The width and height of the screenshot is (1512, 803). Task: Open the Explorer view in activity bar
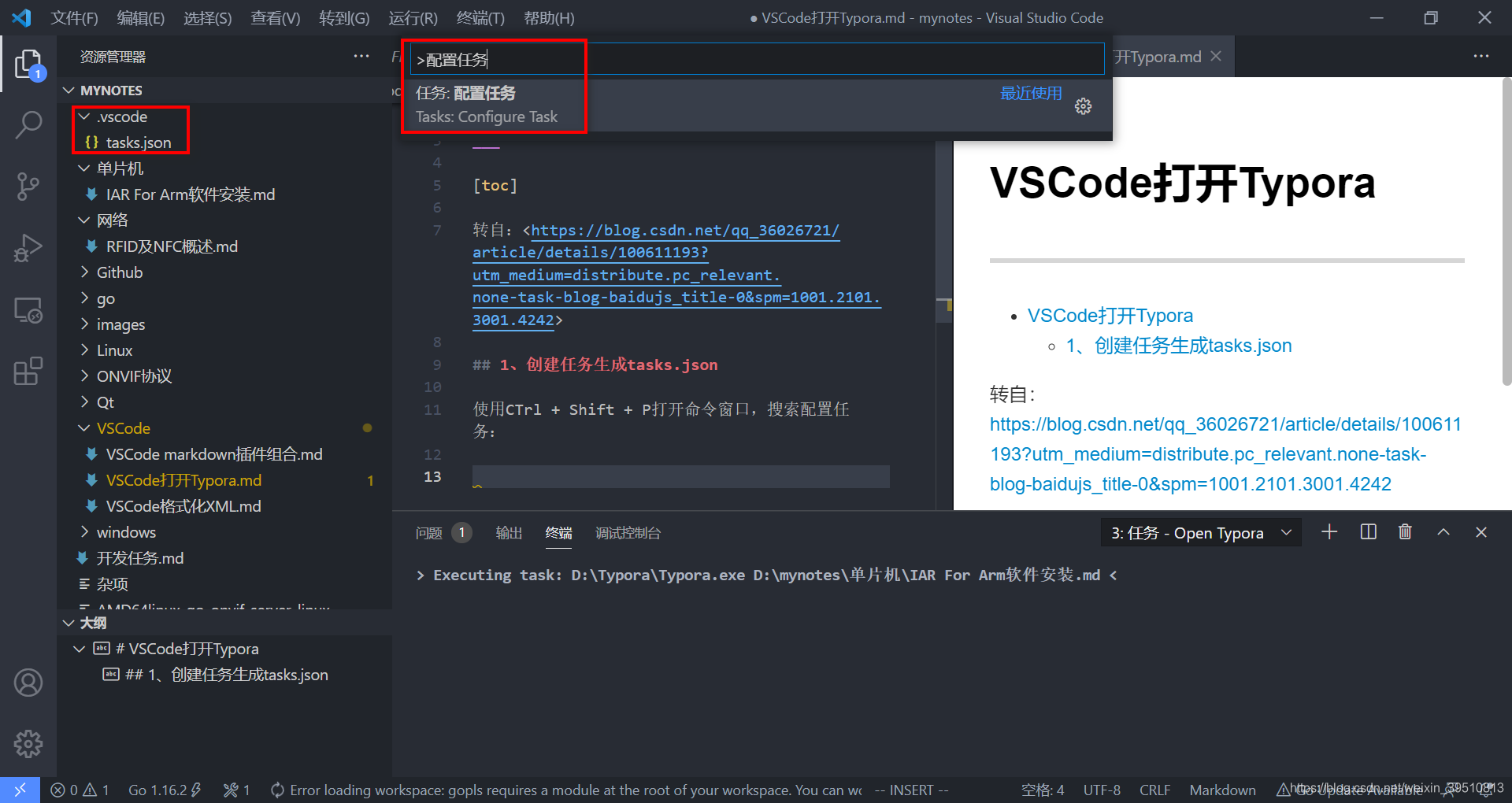[28, 65]
